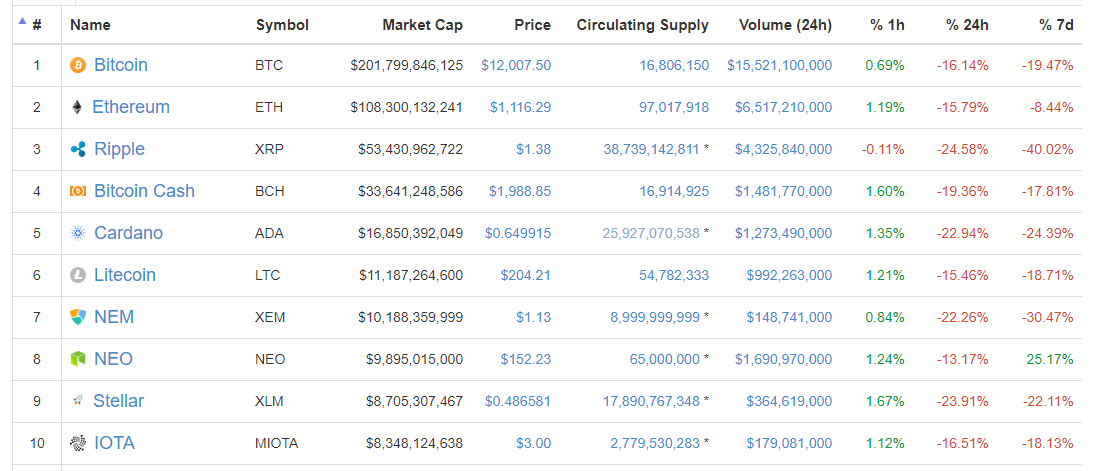The height and width of the screenshot is (471, 1110).
Task: Sort table by % 1h column
Action: tap(888, 25)
